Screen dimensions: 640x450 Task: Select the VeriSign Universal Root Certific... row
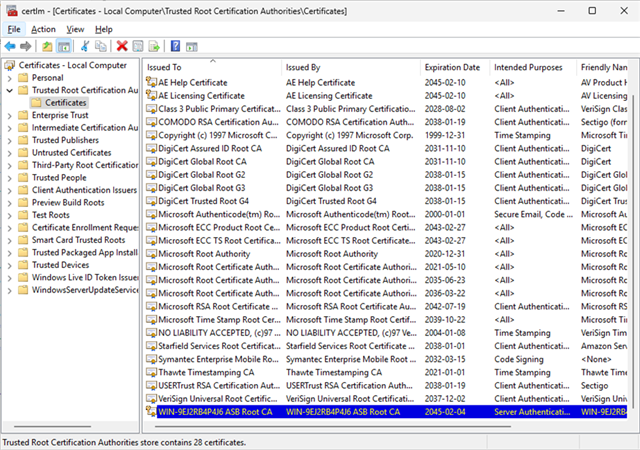(x=386, y=399)
